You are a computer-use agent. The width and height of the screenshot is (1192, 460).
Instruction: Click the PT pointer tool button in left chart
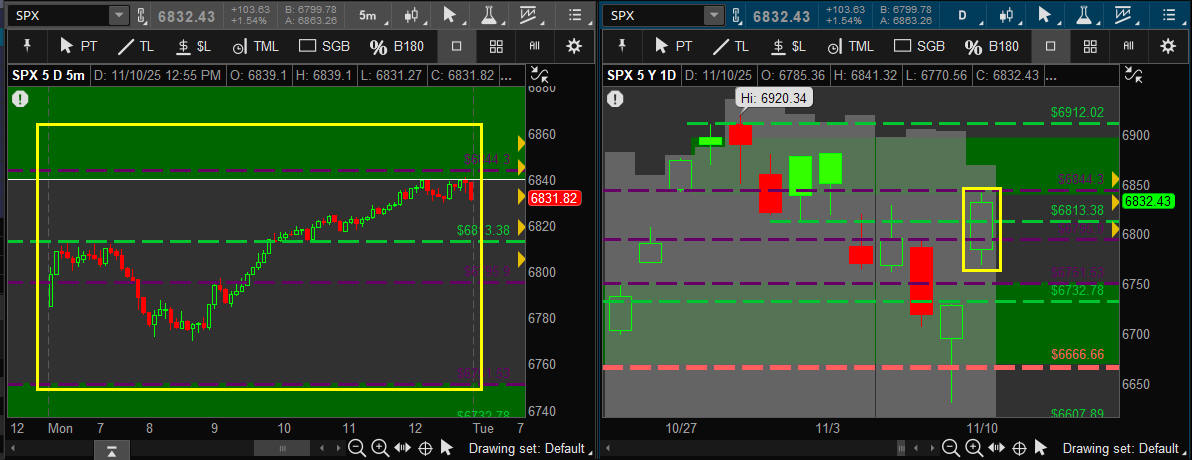[x=78, y=46]
